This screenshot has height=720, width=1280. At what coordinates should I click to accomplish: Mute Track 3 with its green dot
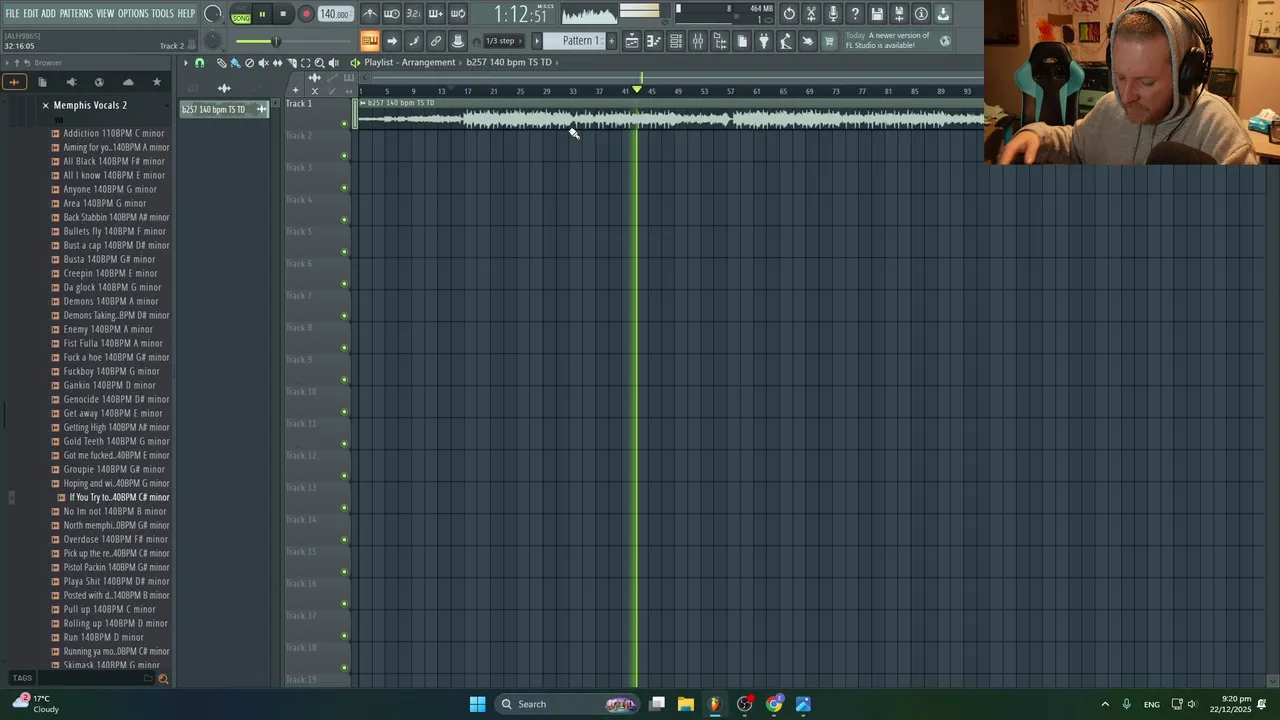tap(345, 187)
